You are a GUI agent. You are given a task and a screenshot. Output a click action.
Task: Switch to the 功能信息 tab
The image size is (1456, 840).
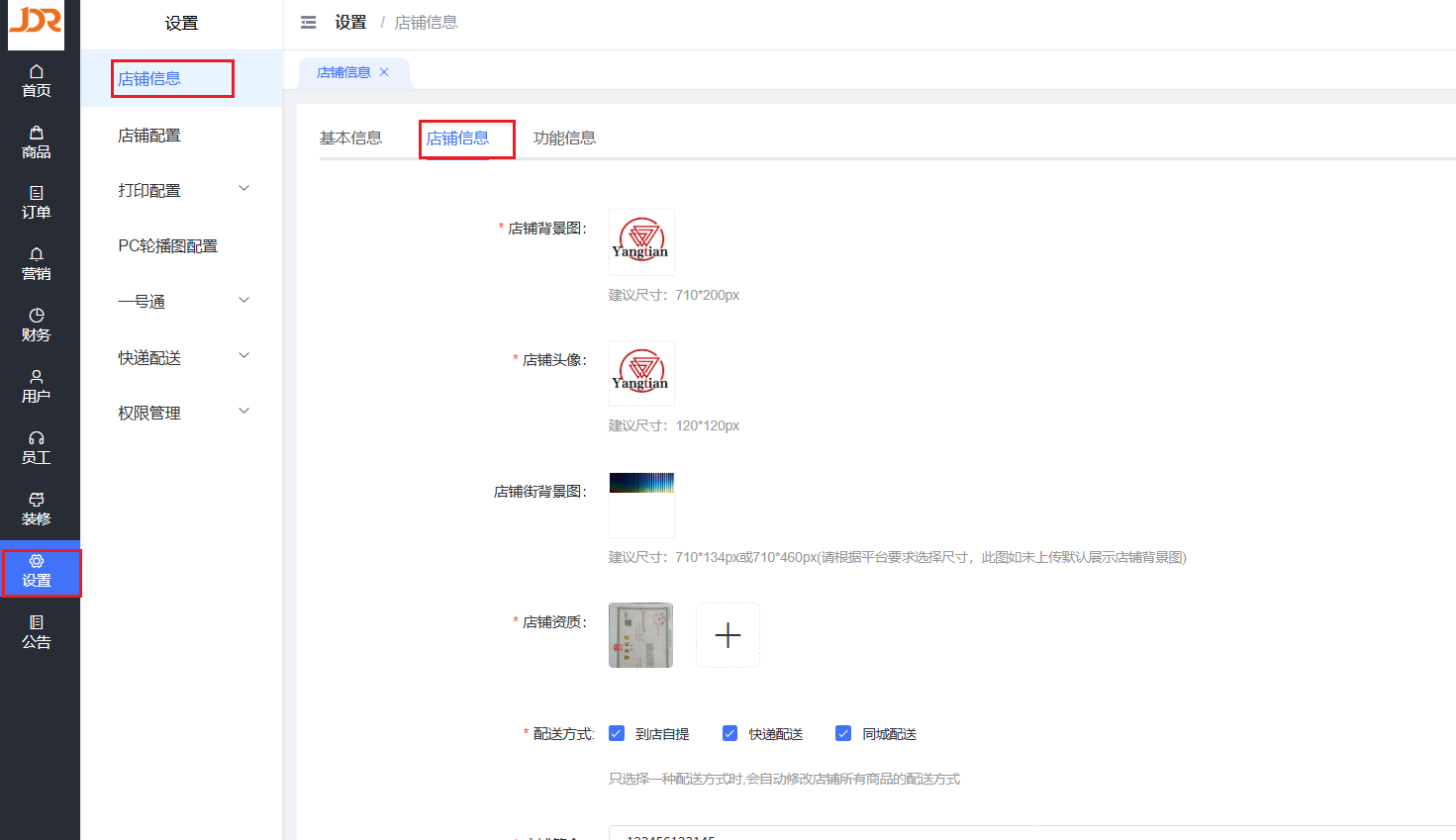(564, 138)
